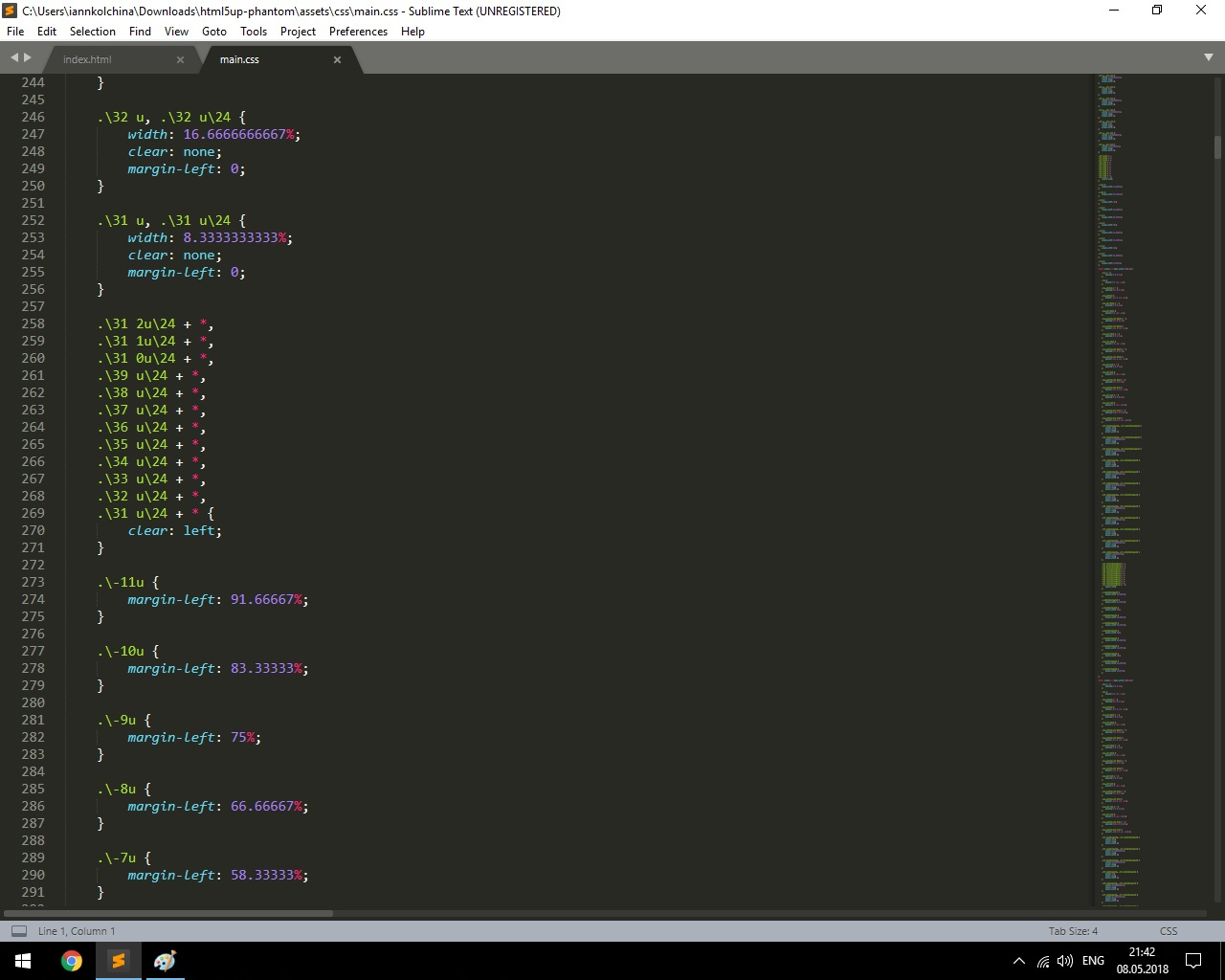The height and width of the screenshot is (980, 1225).
Task: Click margin-left: 58.33333% line
Action: pyautogui.click(x=218, y=875)
